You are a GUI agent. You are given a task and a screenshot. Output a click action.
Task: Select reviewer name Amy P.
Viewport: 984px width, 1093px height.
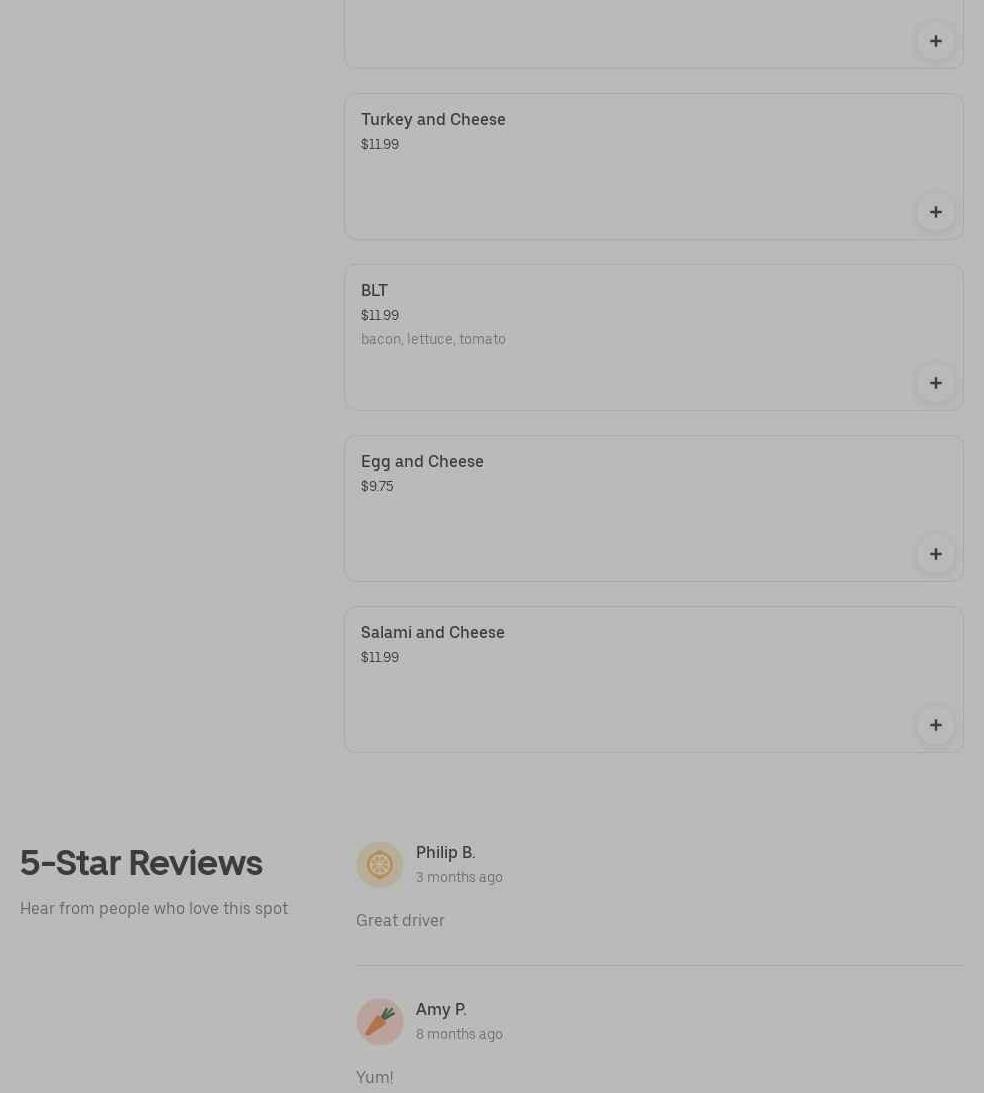[441, 1009]
